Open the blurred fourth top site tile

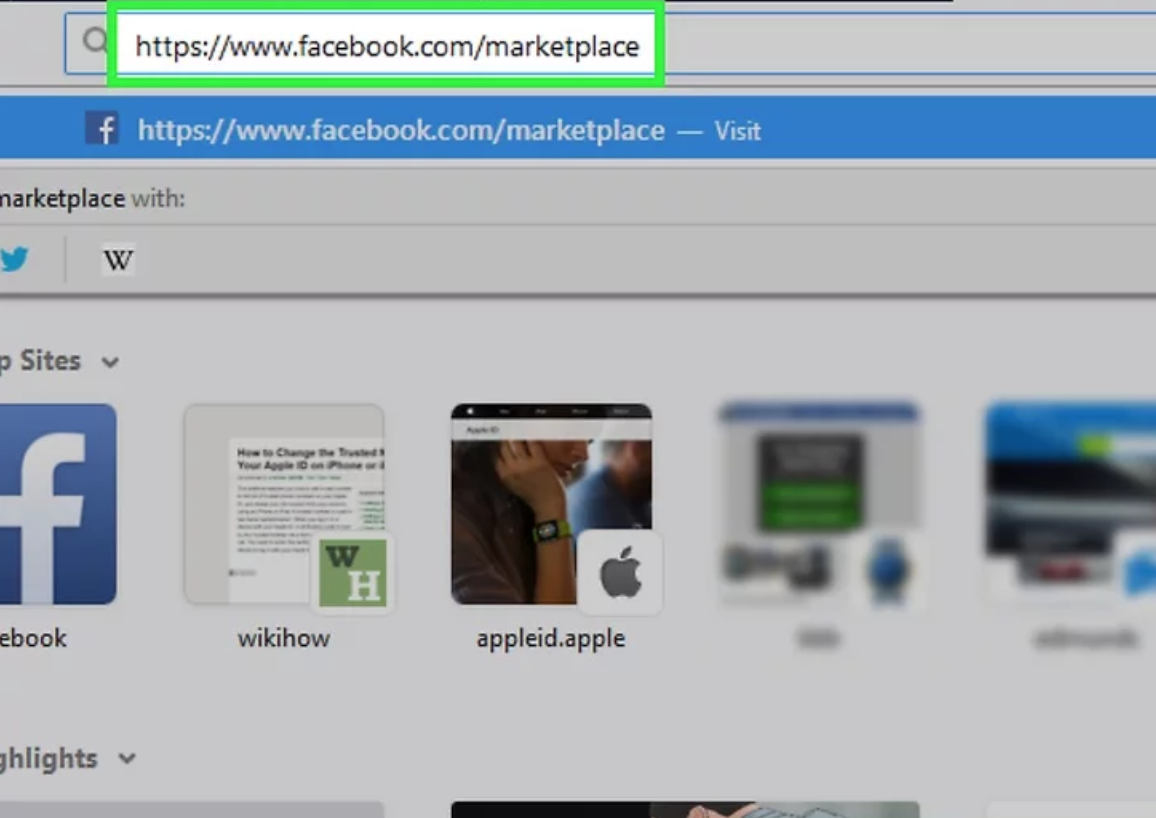[820, 504]
